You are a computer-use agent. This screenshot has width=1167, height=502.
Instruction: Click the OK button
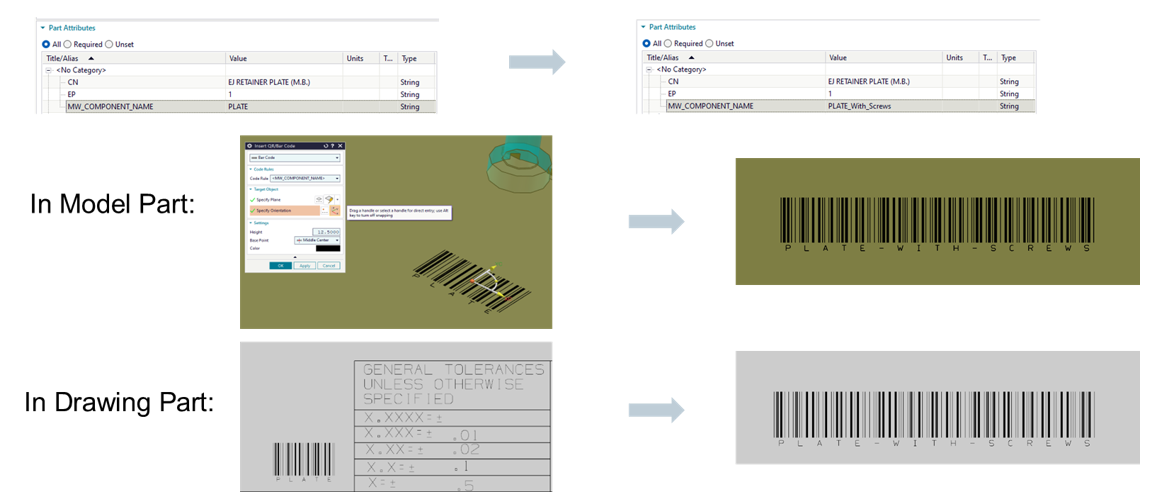[x=281, y=265]
